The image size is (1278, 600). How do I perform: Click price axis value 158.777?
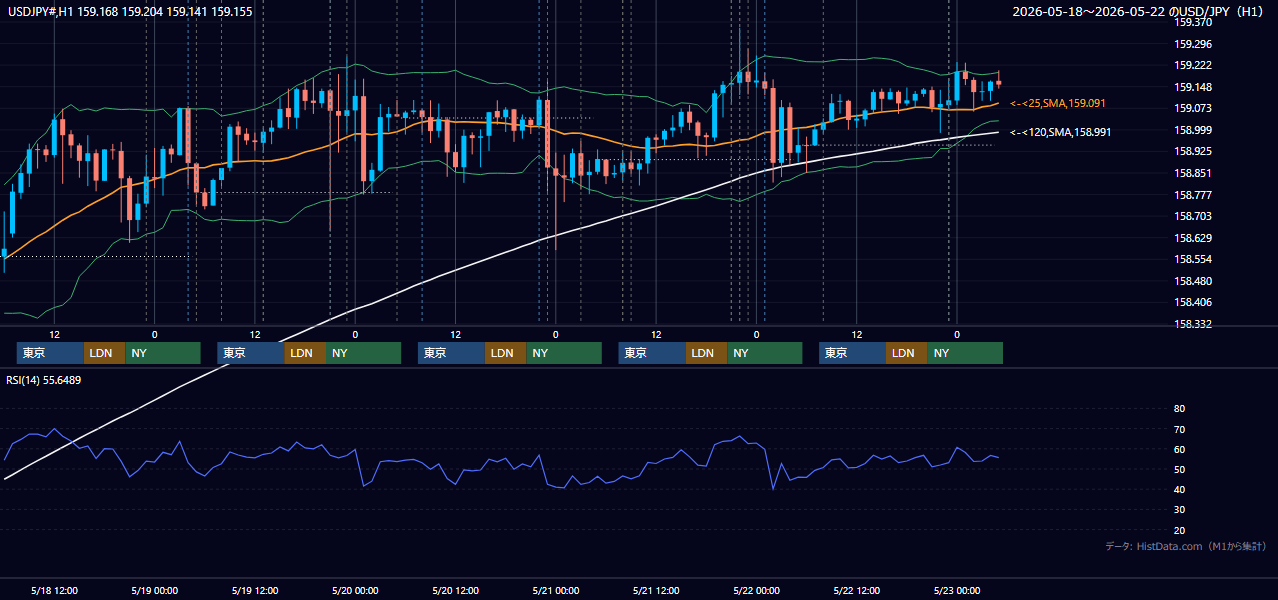(1193, 195)
